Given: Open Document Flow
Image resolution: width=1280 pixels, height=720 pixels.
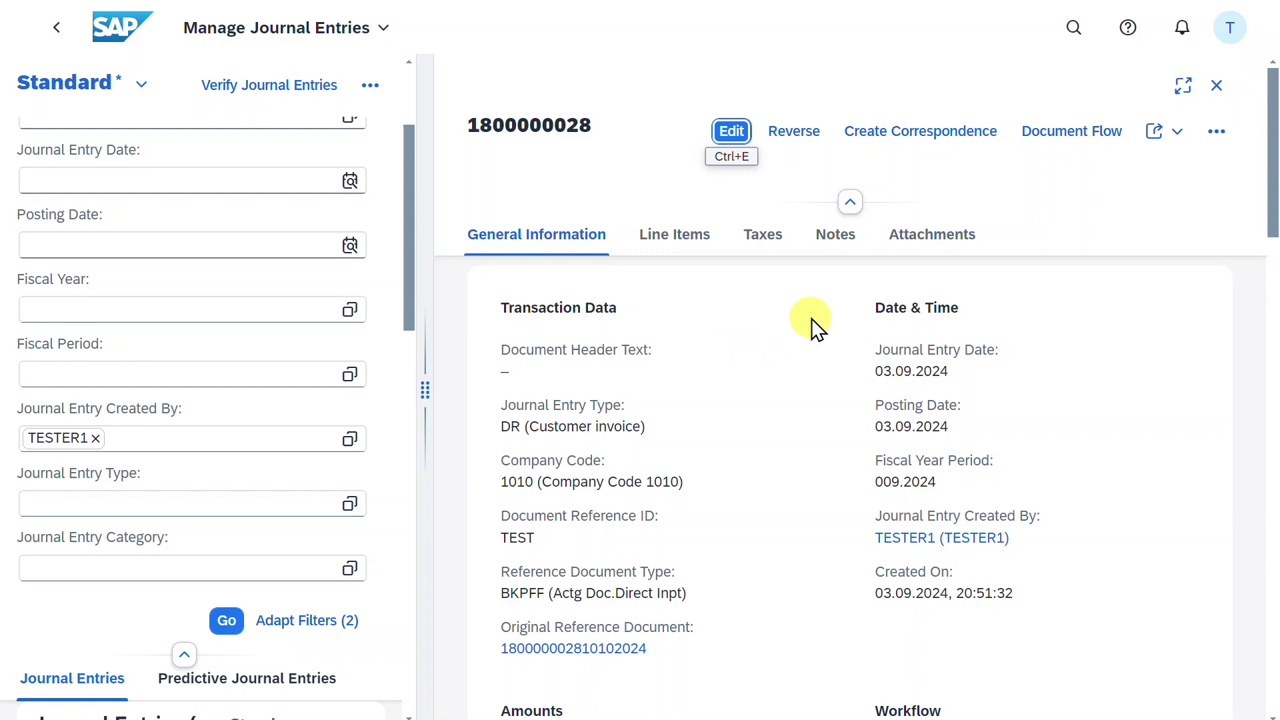Looking at the screenshot, I should click(1071, 131).
